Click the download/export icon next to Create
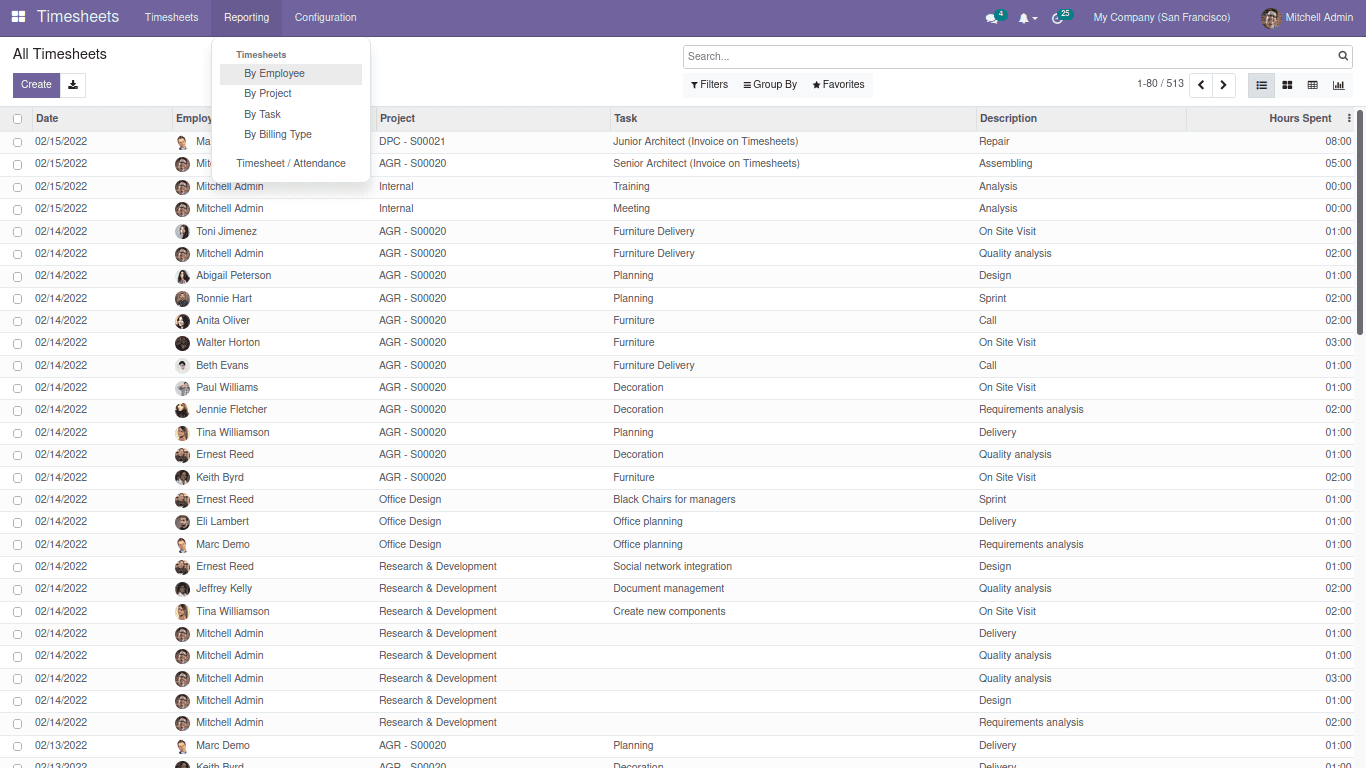This screenshot has width=1366, height=768. (73, 85)
